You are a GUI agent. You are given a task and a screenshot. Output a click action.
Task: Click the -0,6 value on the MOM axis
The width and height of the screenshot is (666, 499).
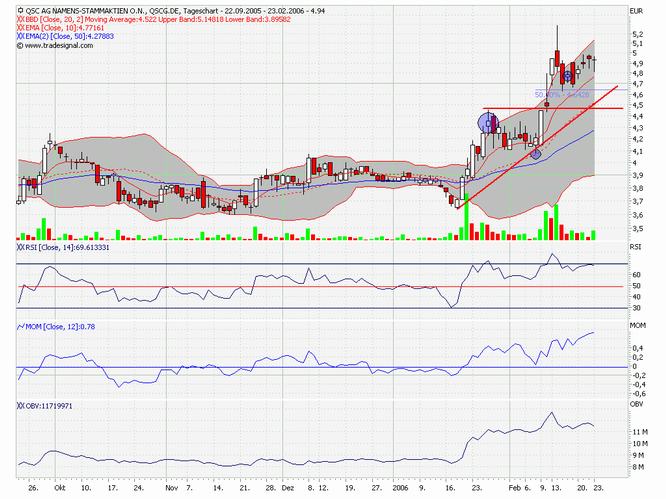[x=637, y=394]
